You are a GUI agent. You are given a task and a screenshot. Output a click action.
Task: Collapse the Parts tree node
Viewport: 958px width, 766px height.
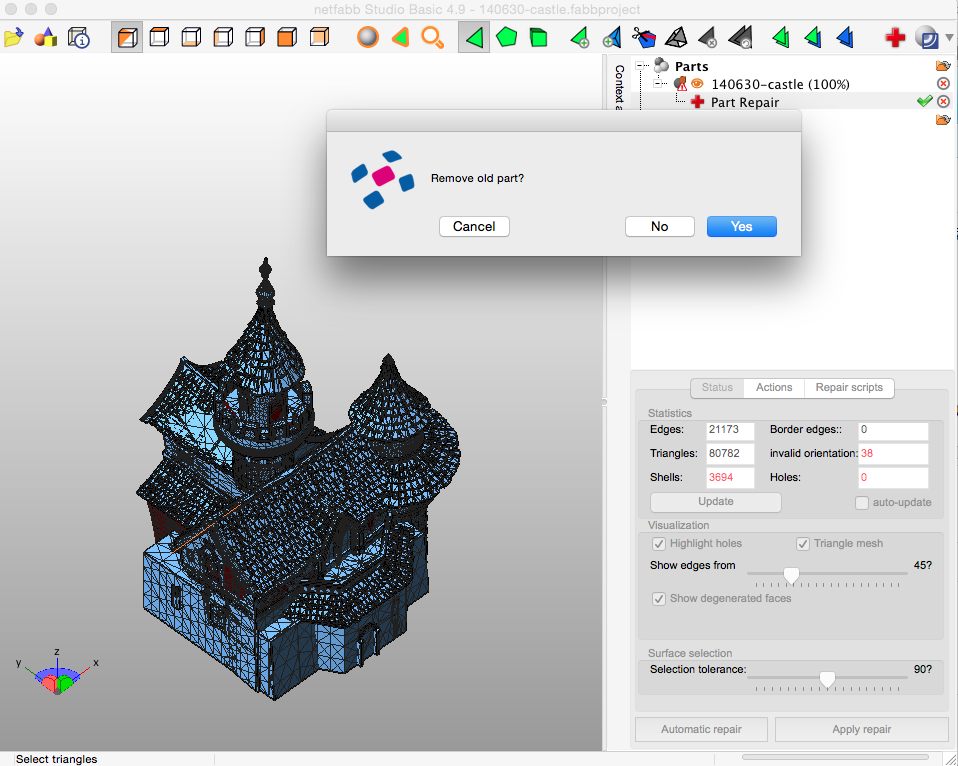638,65
